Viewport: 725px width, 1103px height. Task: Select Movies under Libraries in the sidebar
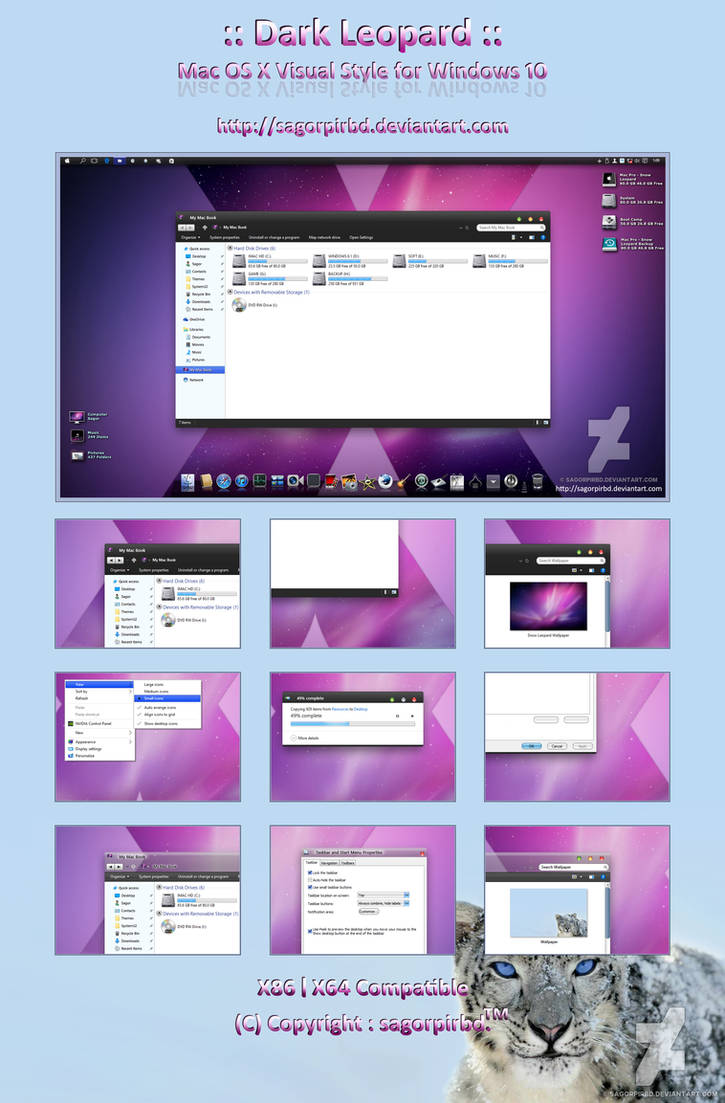[195, 345]
